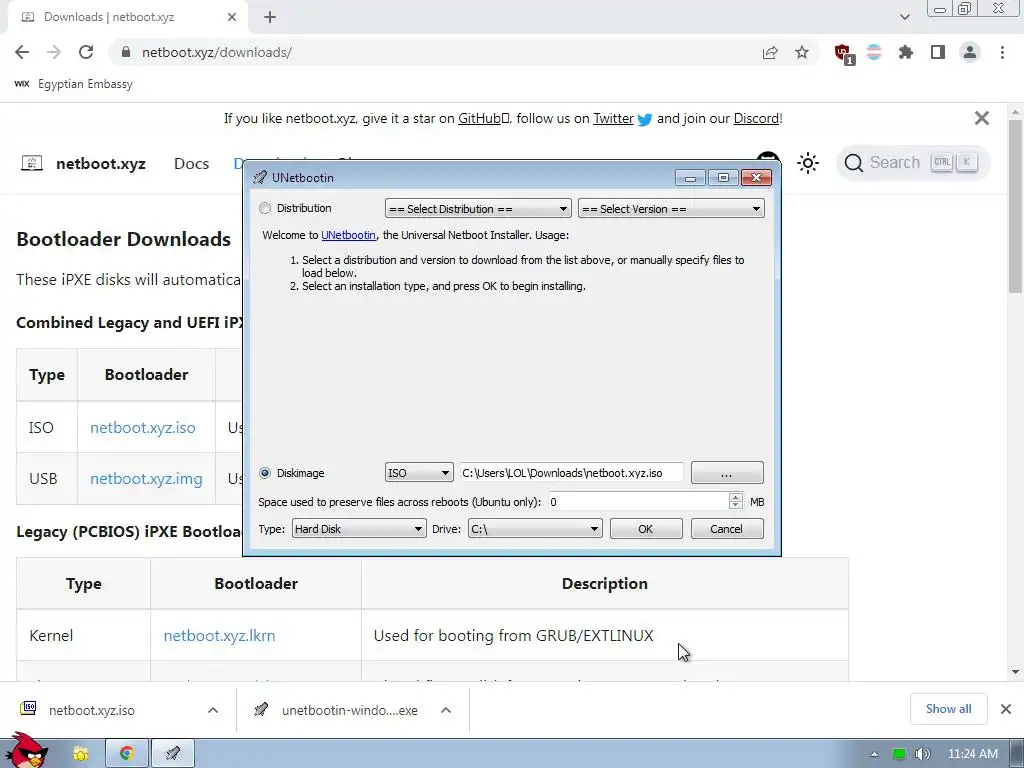Click the UNetbootin title bar icon
The height and width of the screenshot is (768, 1024).
pos(261,177)
